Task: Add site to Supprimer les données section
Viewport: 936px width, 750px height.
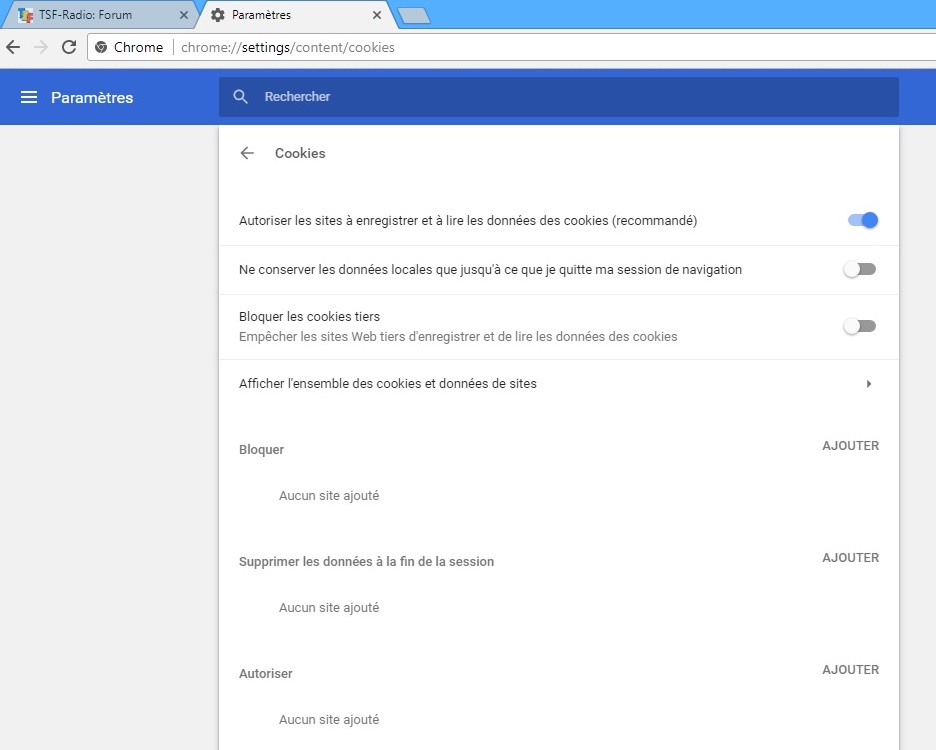Action: coord(850,558)
